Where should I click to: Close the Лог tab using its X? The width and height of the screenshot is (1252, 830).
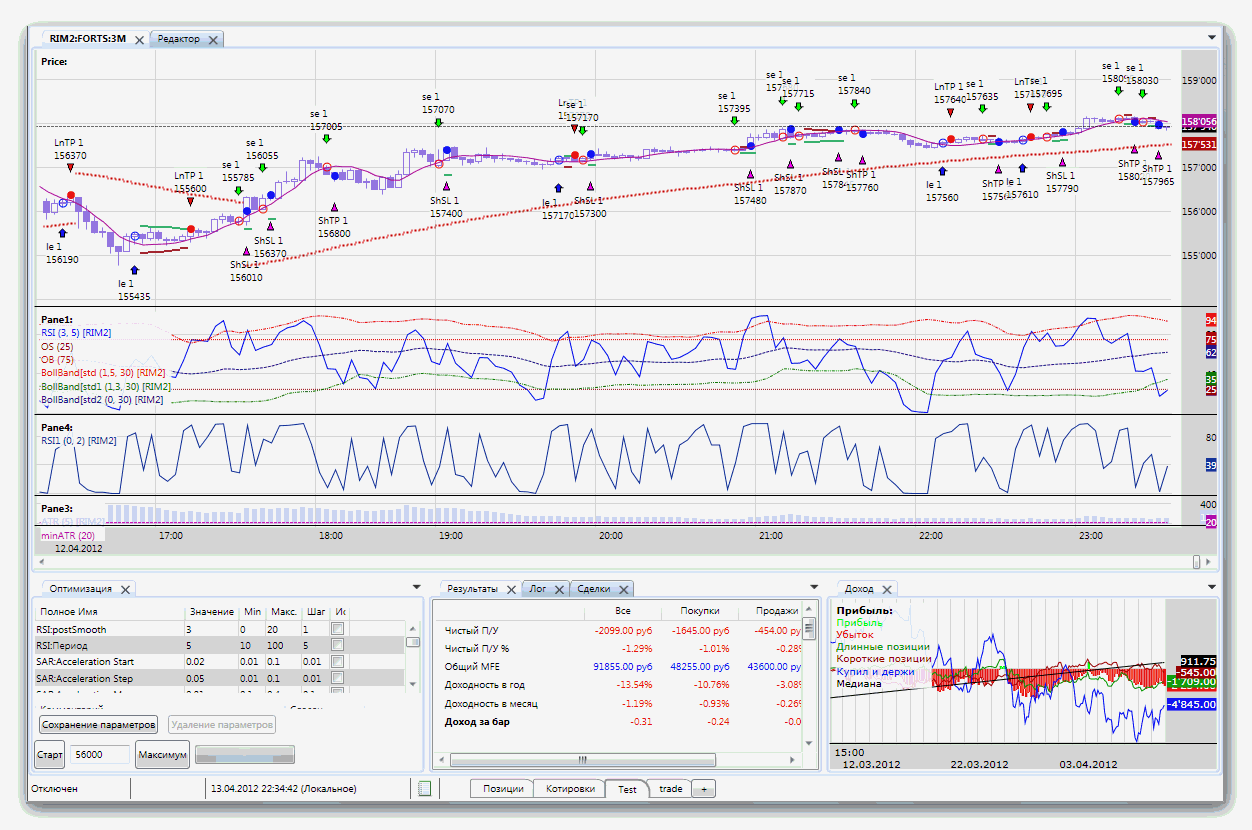coord(558,590)
